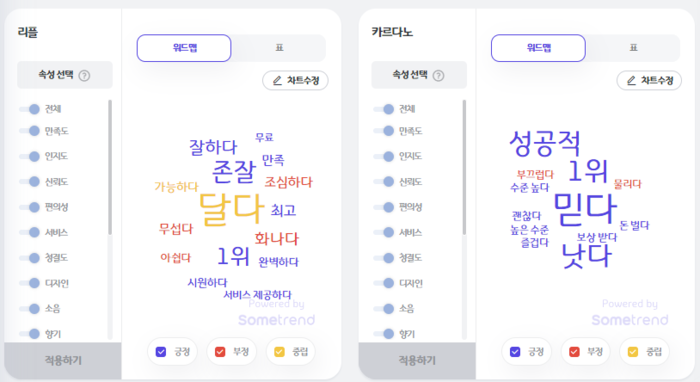This screenshot has height=382, width=700.
Task: Uncheck the 긍정 checkbox under 카르다노 word cloud
Action: tap(515, 352)
